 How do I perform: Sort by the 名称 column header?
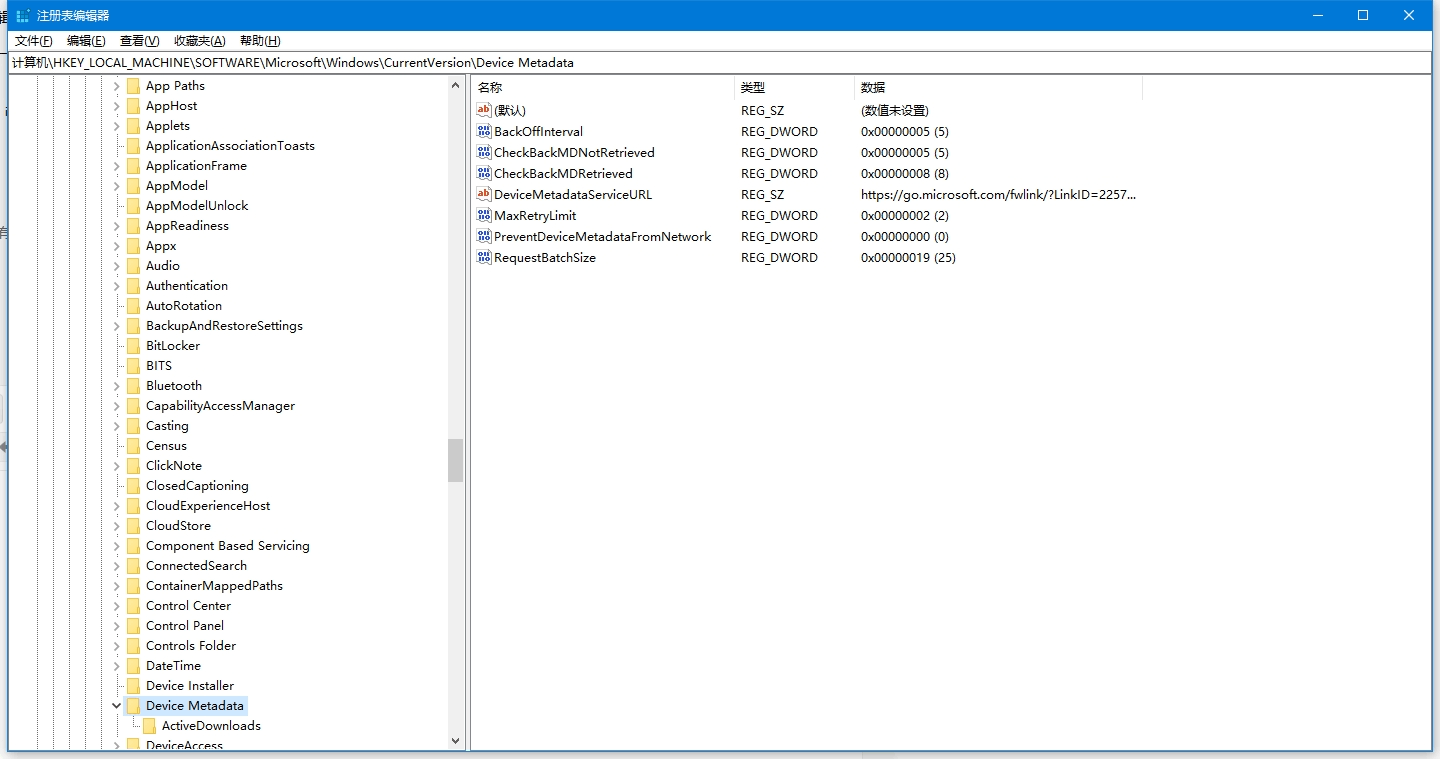point(603,88)
